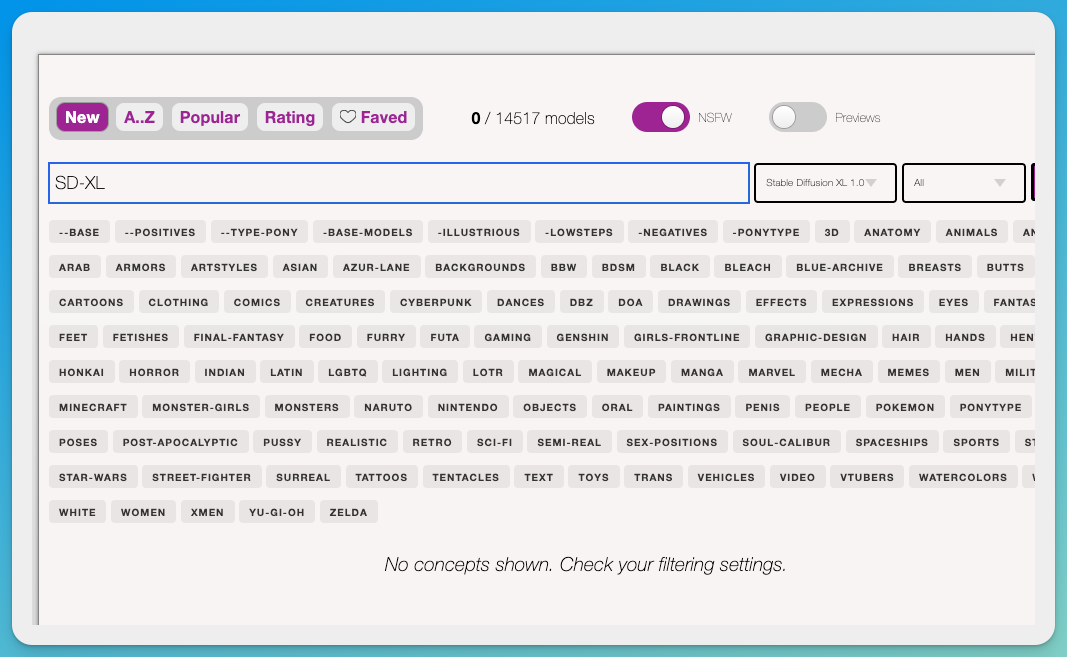Select the ANATOMY tag
Image resolution: width=1067 pixels, height=657 pixels.
(x=892, y=232)
